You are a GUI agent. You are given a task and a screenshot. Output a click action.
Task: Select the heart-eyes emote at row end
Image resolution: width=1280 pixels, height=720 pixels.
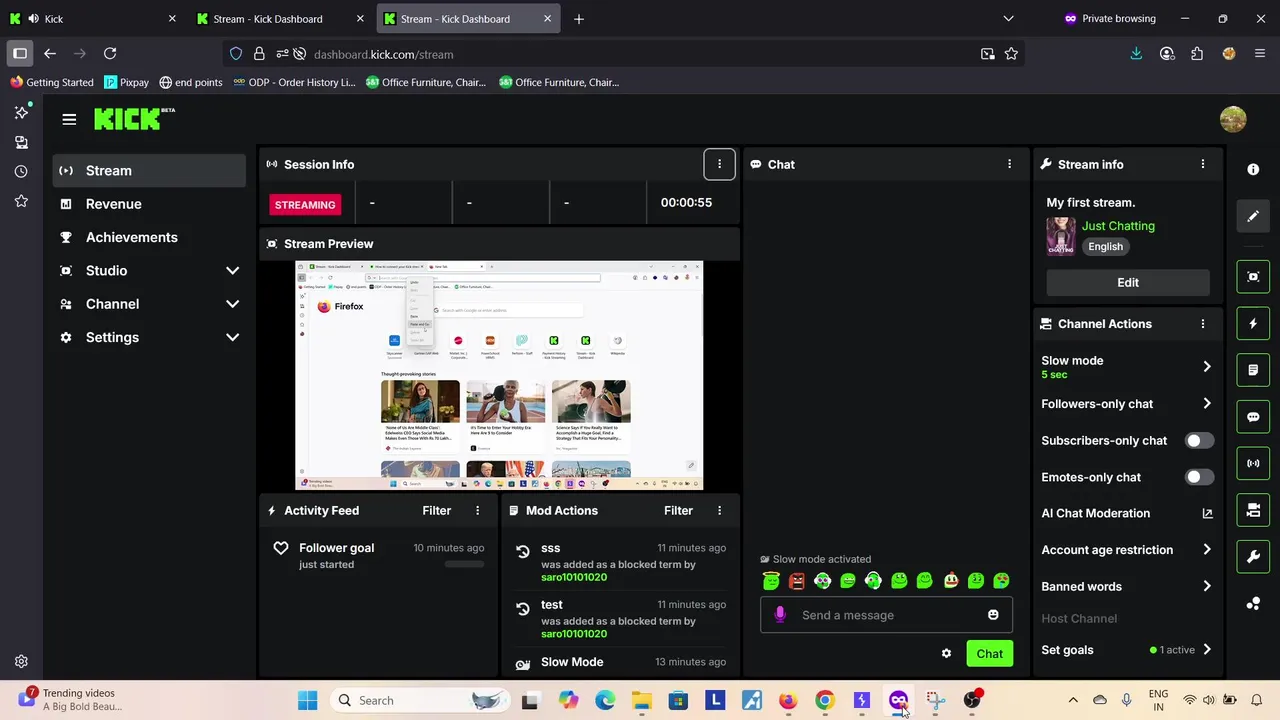[x=1001, y=581]
